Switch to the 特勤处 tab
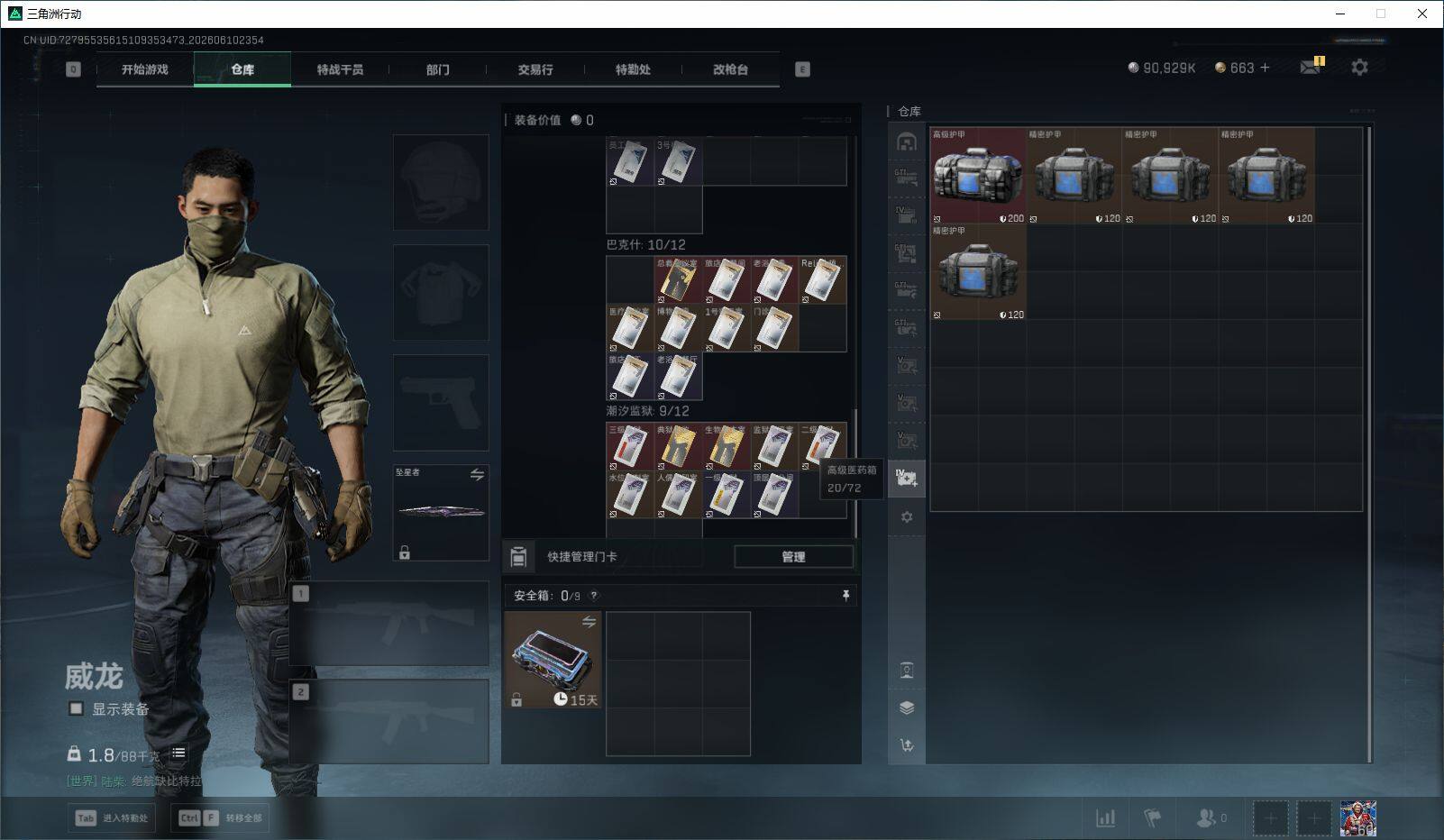 (633, 69)
